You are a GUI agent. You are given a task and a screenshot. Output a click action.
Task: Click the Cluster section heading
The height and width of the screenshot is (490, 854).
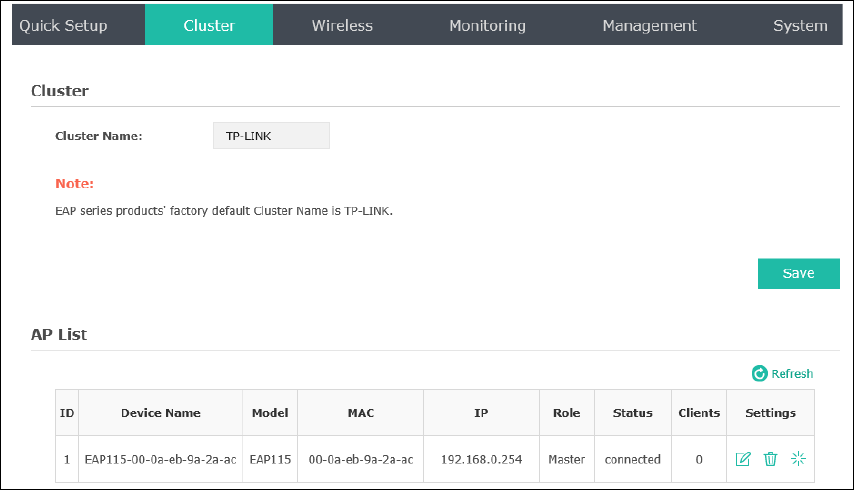(60, 90)
